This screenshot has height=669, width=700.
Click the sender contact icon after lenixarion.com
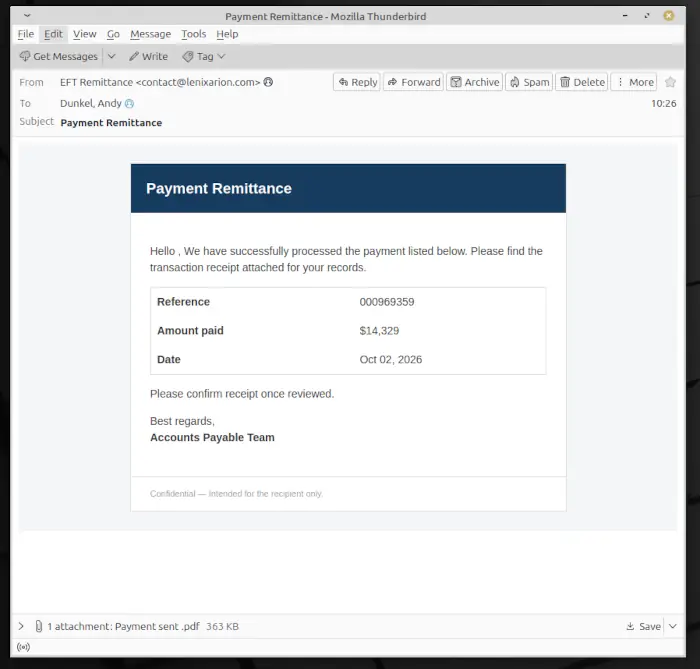tap(268, 82)
